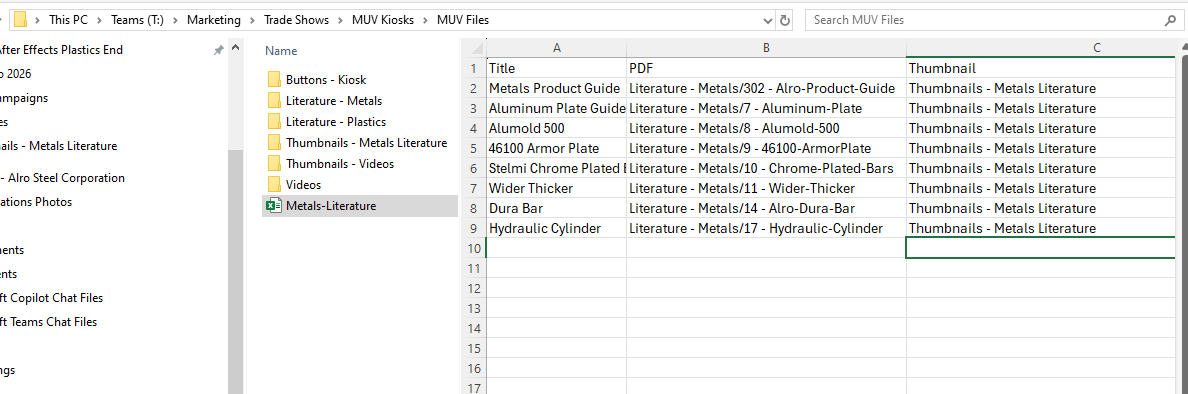Viewport: 1188px width, 394px height.
Task: Expand the chevron after Marketing breadcrumb
Action: tap(252, 20)
